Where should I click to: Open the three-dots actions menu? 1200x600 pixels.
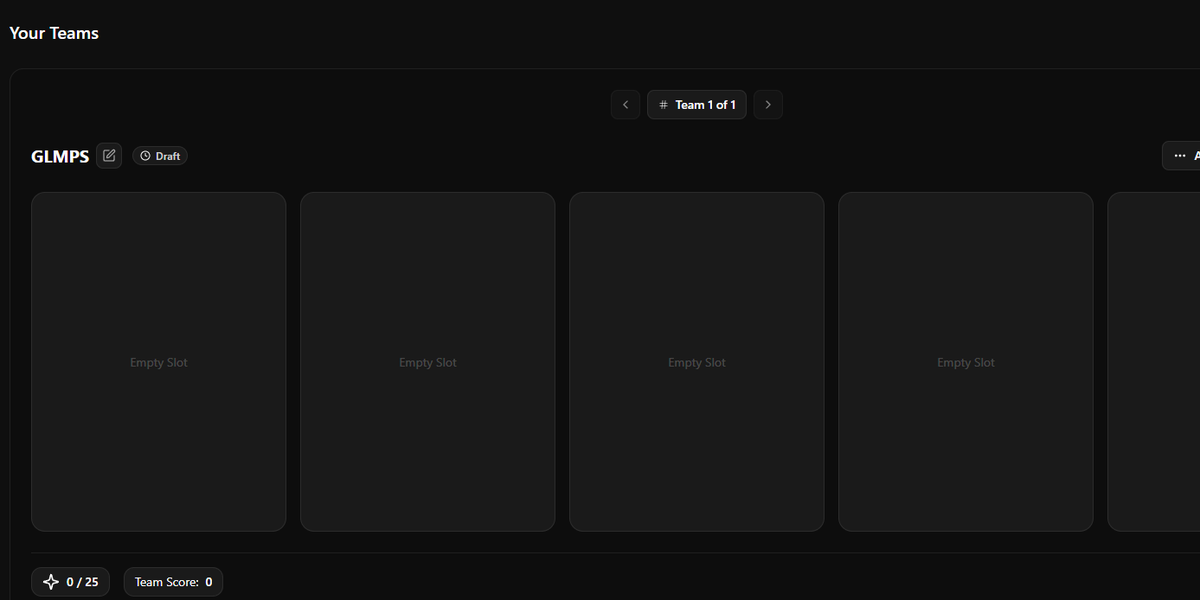click(1182, 156)
